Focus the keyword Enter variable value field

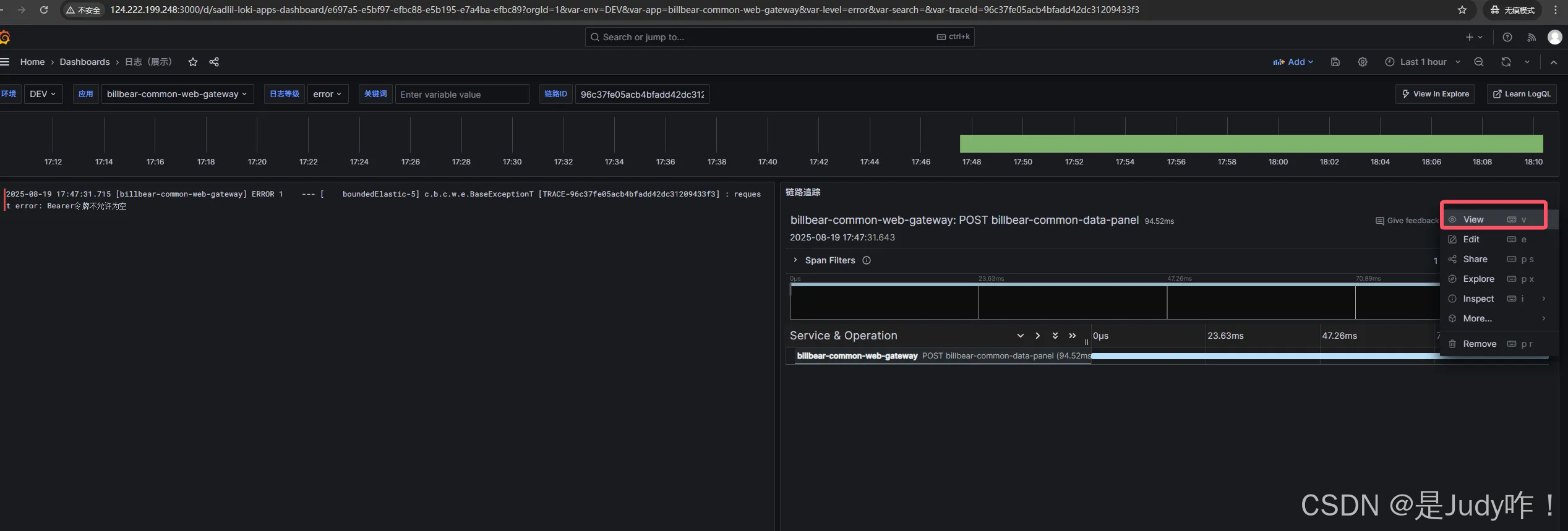point(462,94)
